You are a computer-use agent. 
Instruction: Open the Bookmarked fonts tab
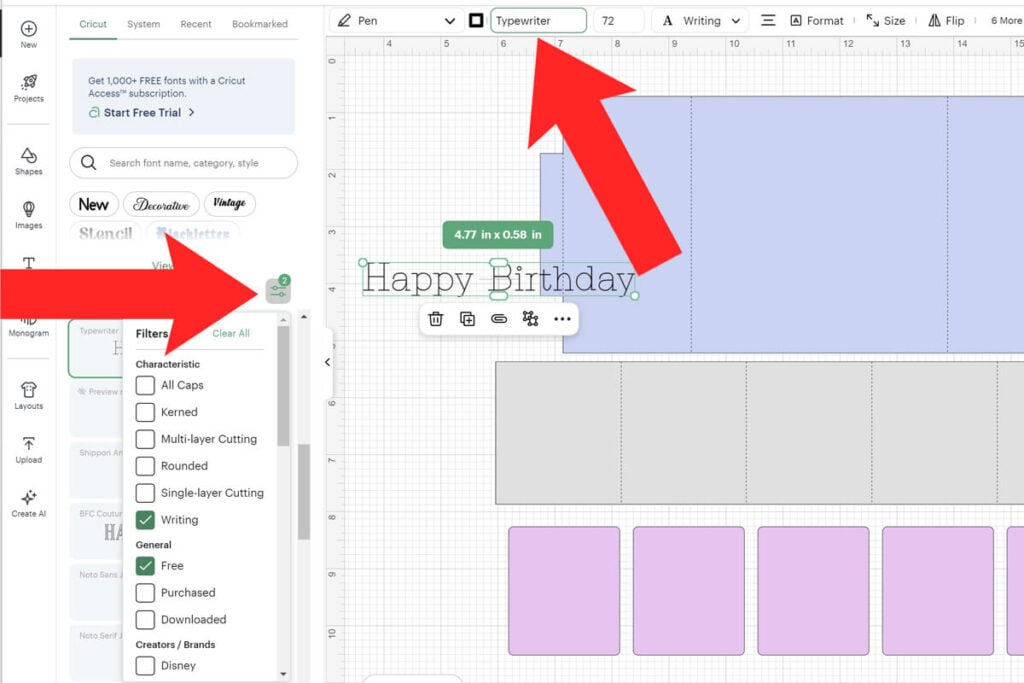[x=259, y=24]
